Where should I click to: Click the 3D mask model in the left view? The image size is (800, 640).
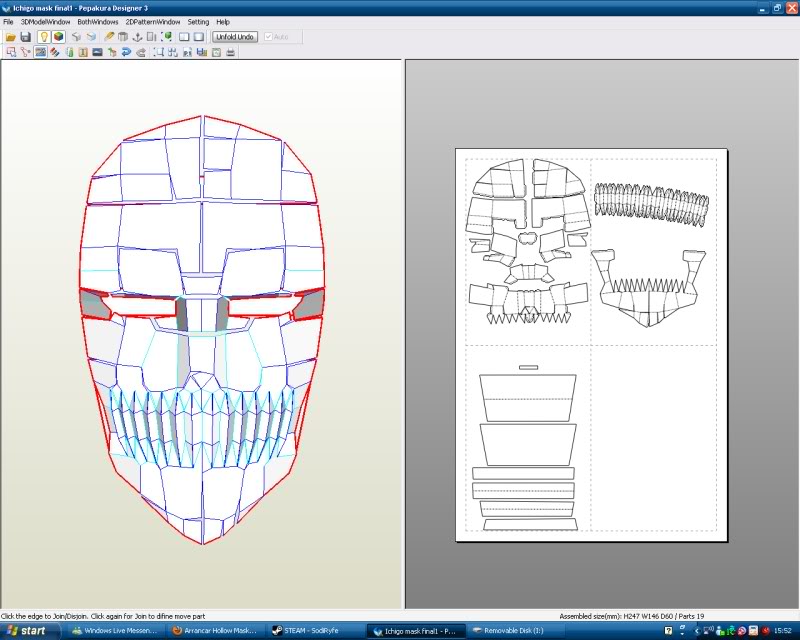coord(202,330)
